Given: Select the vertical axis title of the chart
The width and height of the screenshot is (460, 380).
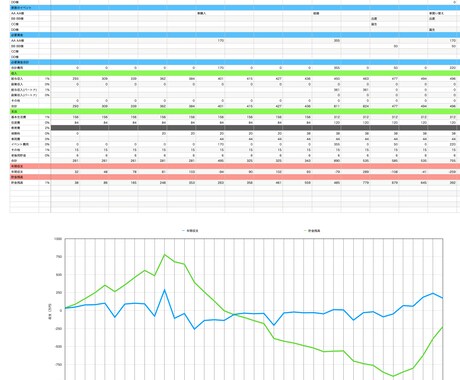Looking at the screenshot, I should pyautogui.click(x=50, y=311).
